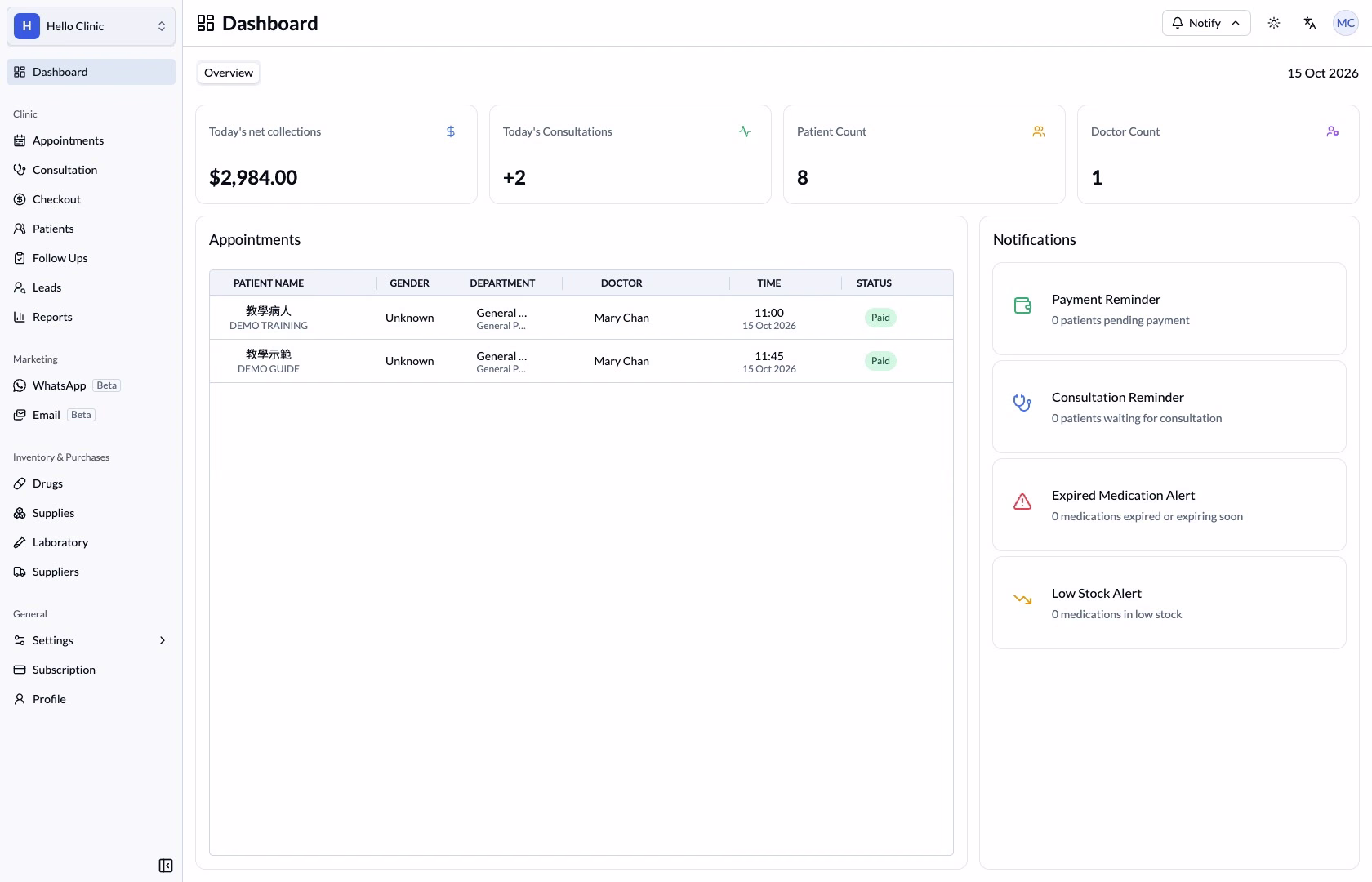Open Follow Ups from the sidebar

91,258
